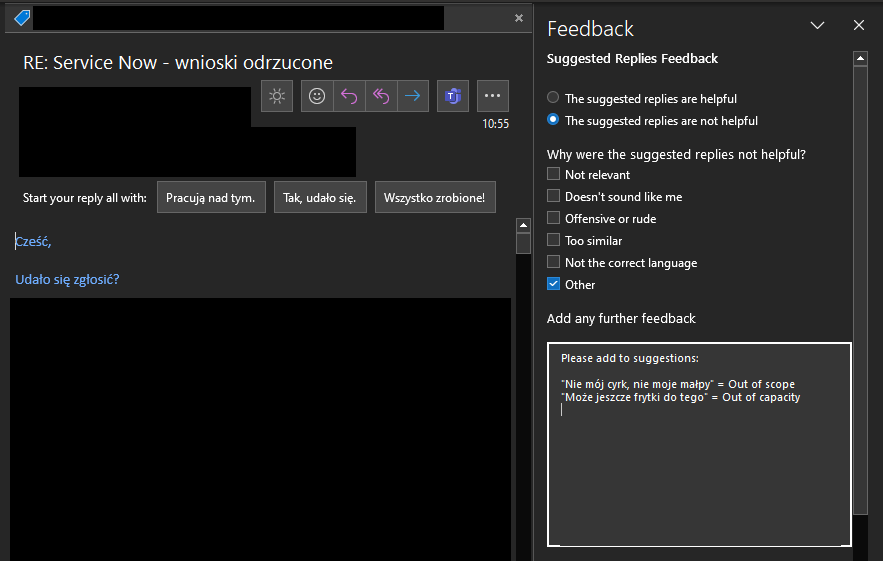Click the Forward arrow icon
This screenshot has width=883, height=561.
point(412,96)
